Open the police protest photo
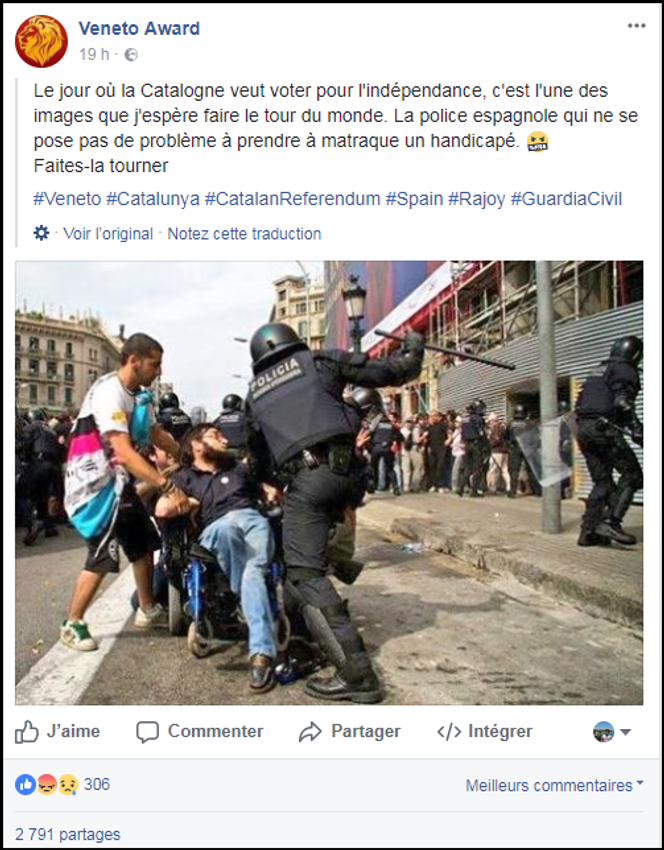 [x=329, y=482]
